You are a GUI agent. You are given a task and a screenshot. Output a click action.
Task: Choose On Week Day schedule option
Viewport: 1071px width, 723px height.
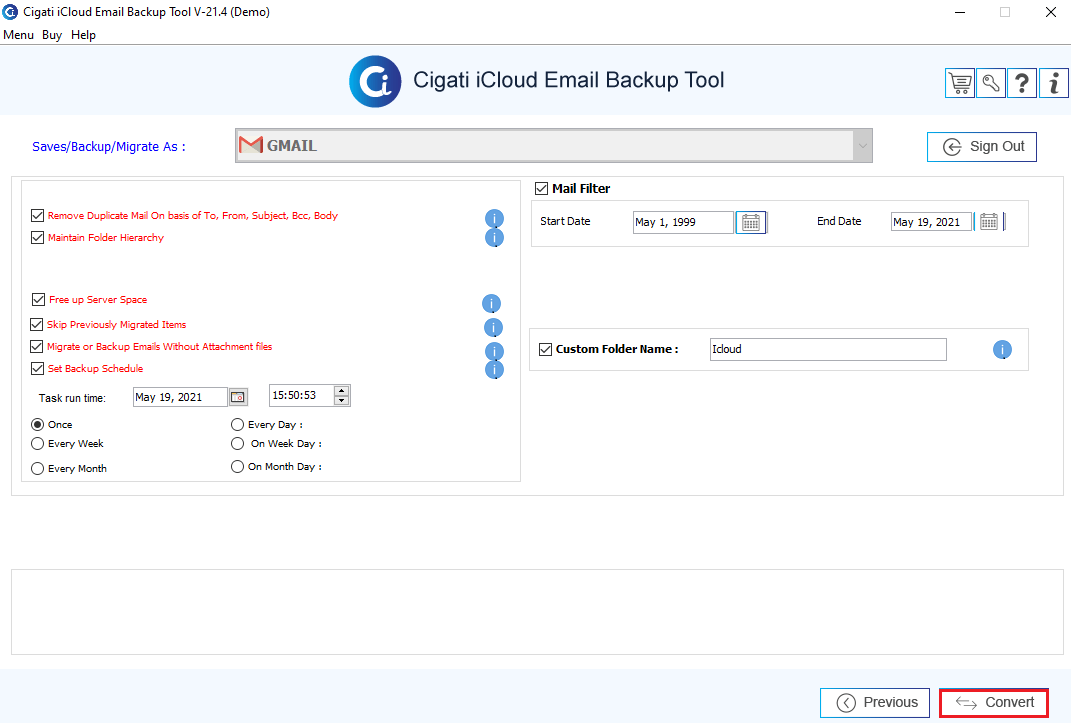[237, 444]
